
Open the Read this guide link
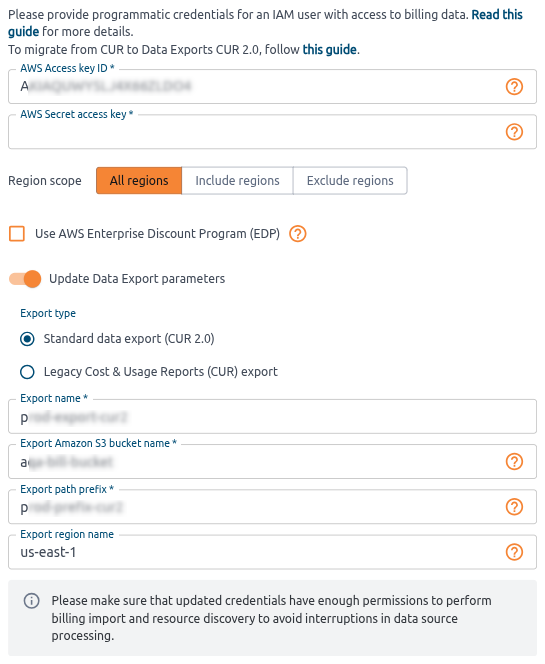click(x=497, y=15)
